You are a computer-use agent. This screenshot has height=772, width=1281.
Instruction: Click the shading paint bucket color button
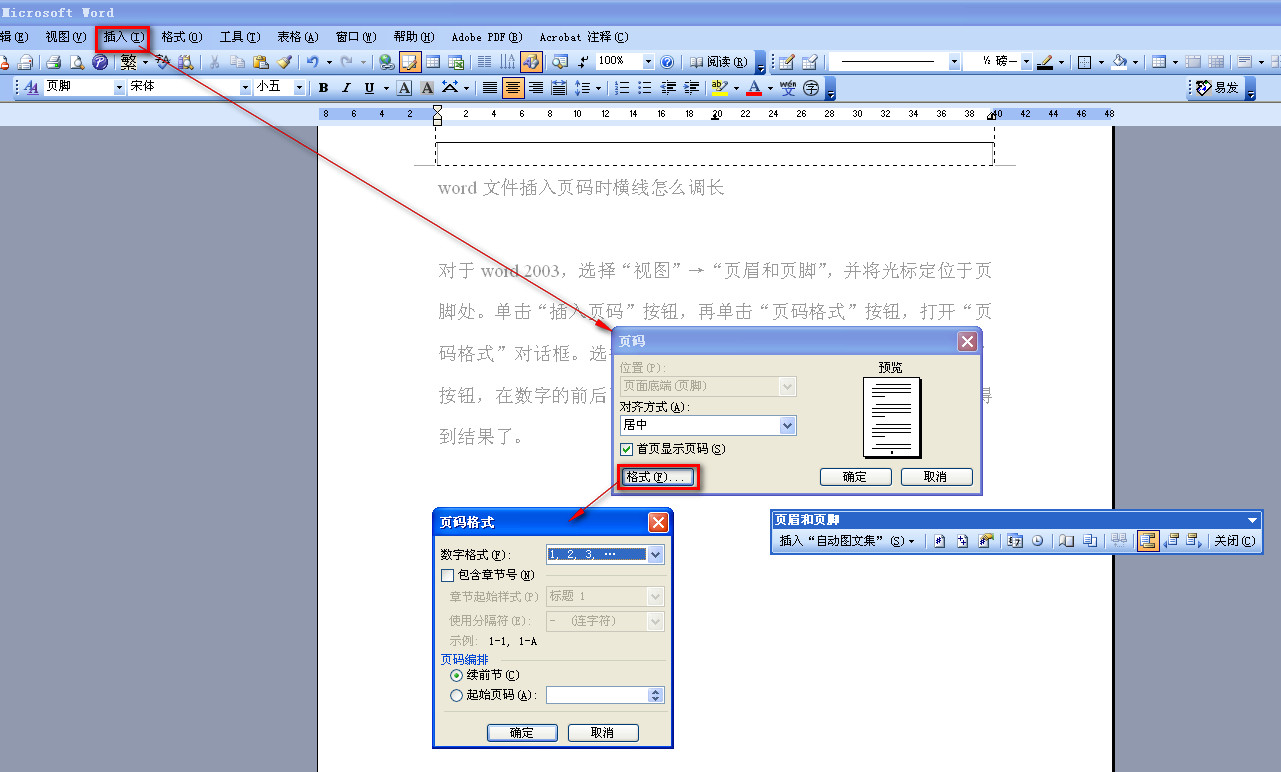click(1120, 62)
